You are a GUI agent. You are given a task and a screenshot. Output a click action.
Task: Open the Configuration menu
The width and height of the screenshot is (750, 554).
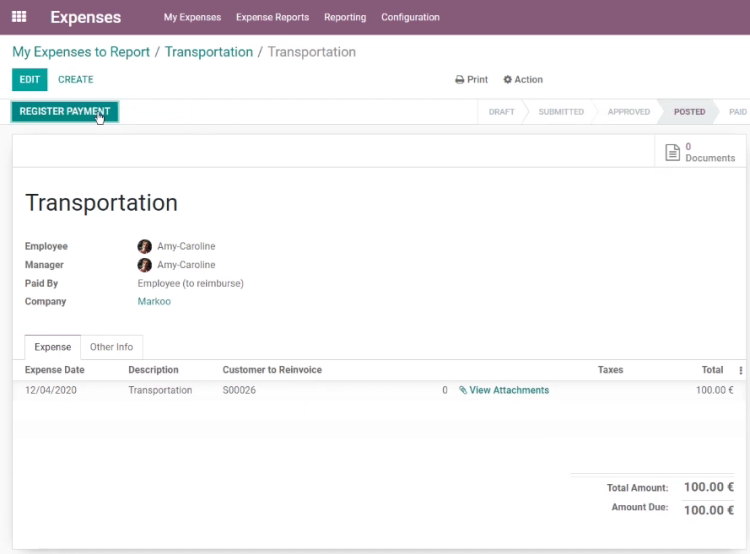(x=410, y=17)
